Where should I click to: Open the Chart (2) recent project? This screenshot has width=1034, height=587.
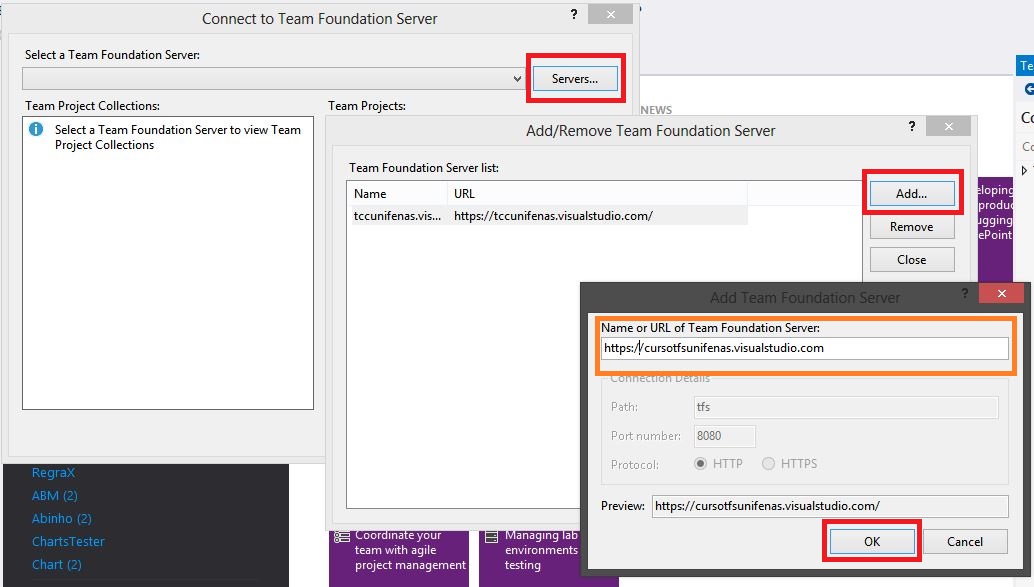tap(57, 565)
